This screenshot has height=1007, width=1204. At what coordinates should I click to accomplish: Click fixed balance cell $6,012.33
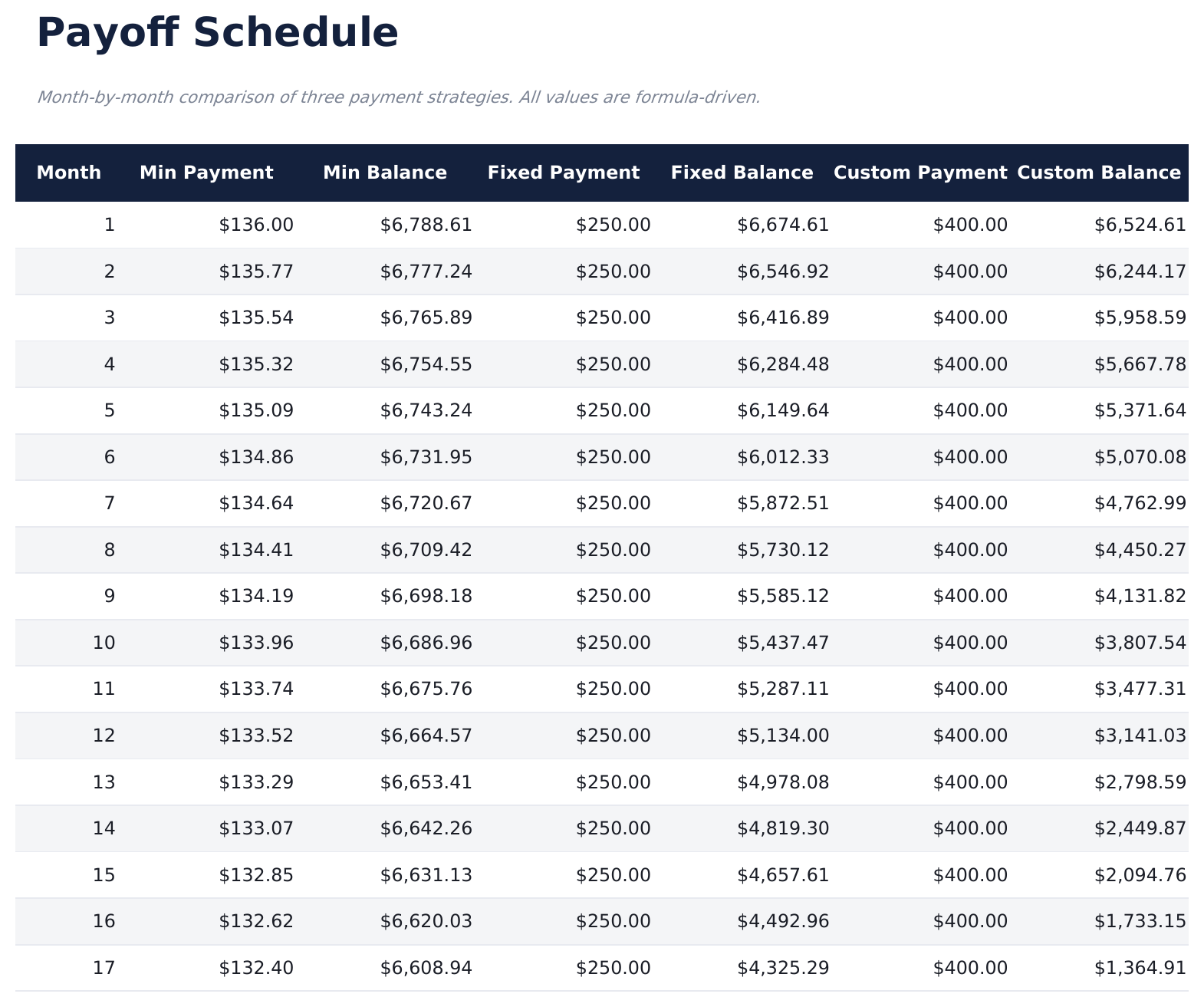click(783, 457)
